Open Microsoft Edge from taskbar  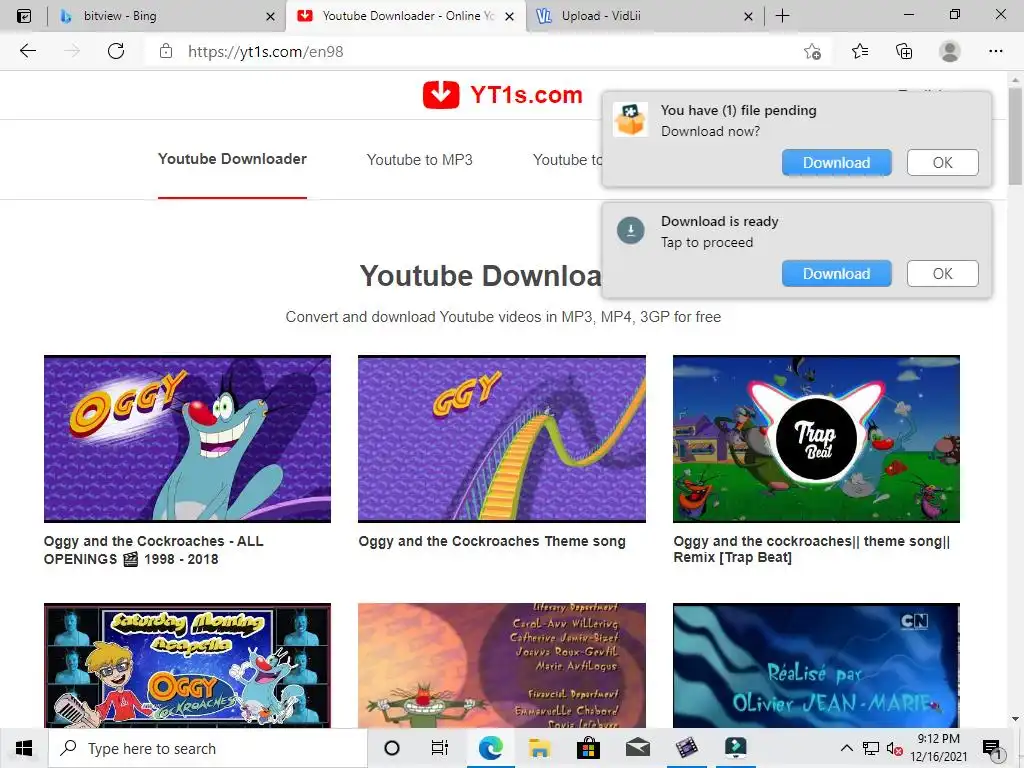click(490, 748)
